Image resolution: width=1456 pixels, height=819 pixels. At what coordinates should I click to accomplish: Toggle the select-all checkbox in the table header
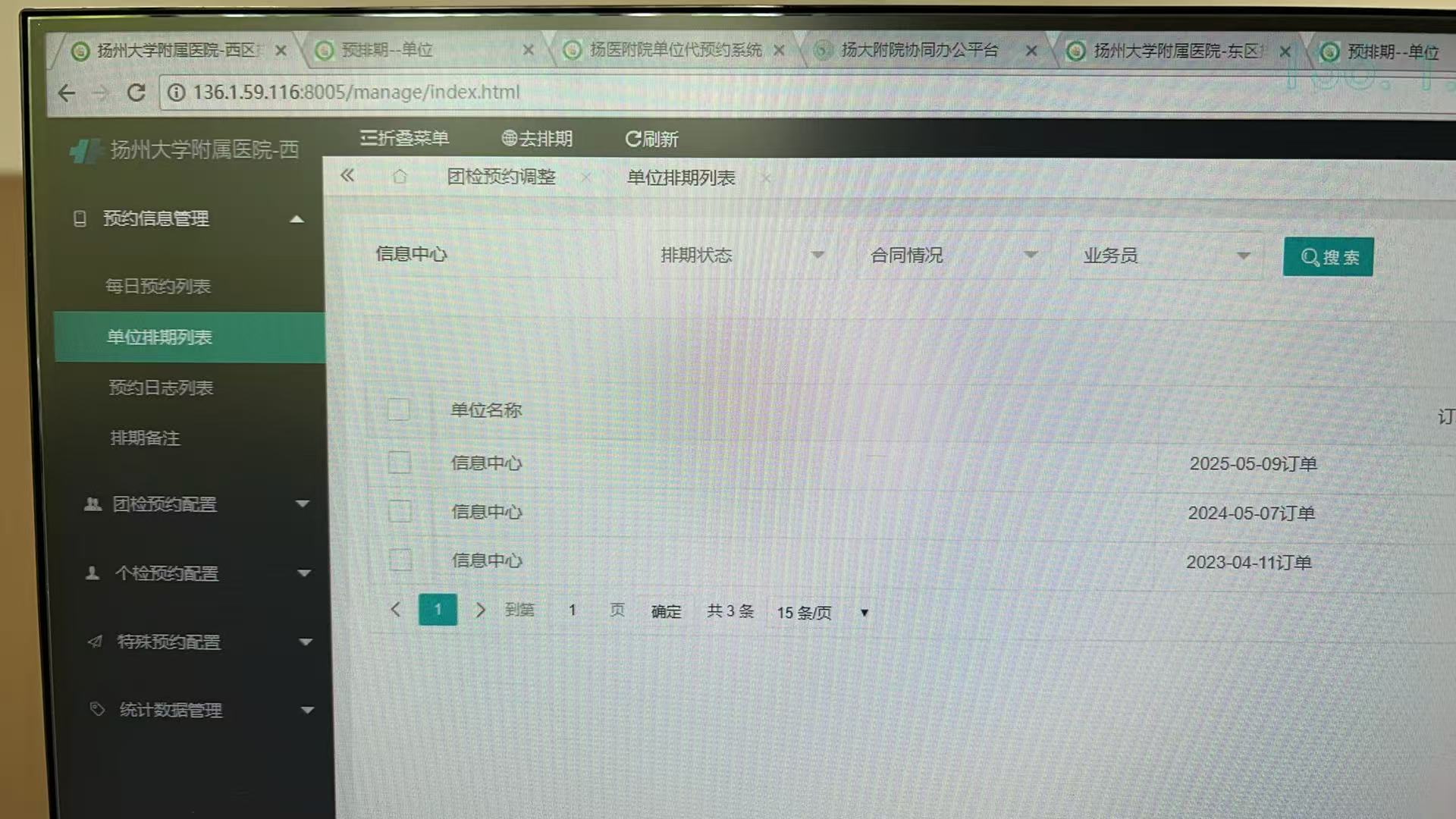(398, 409)
